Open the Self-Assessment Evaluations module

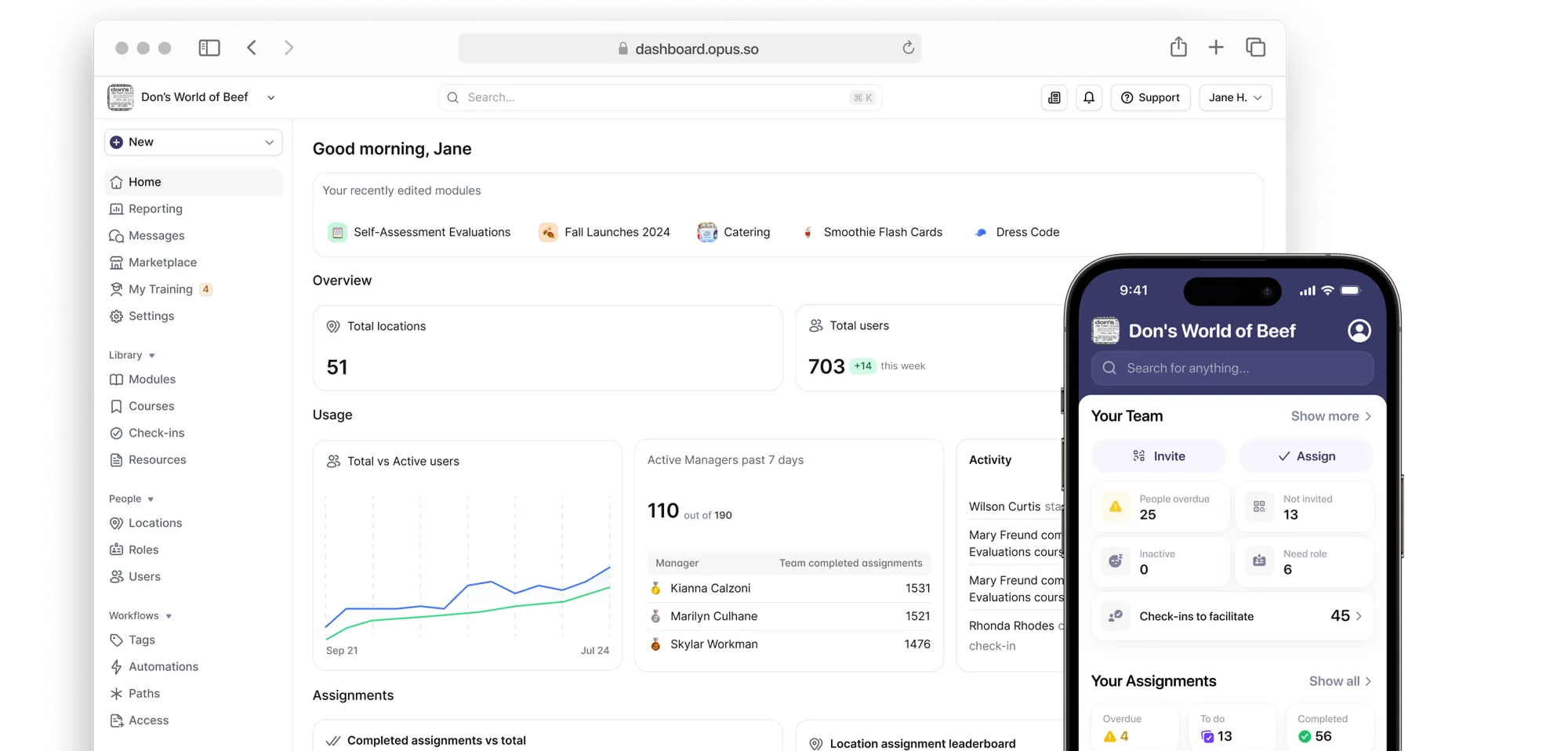pyautogui.click(x=419, y=232)
